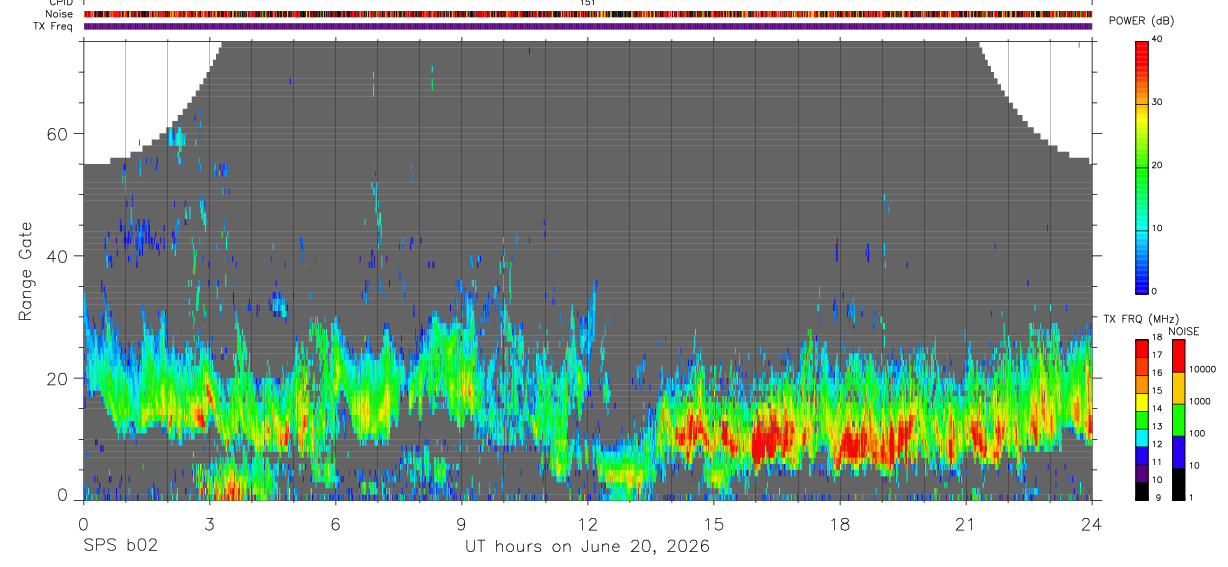Click the UT hours on June 20, 2026 title
Viewport: 1228px width, 567px height.
tap(587, 547)
